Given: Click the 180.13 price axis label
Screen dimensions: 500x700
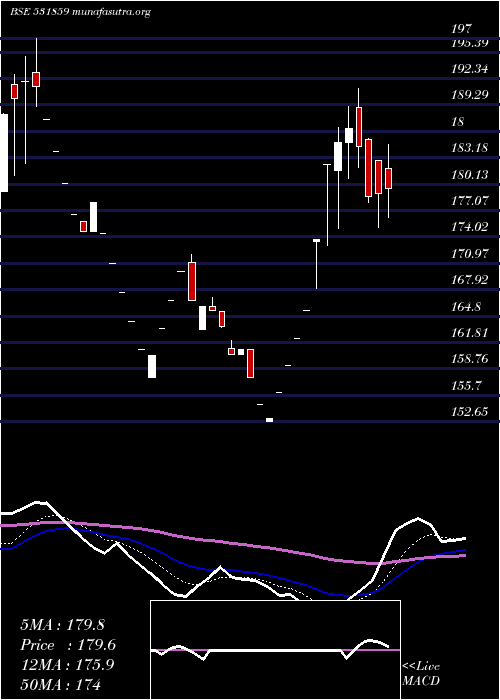Looking at the screenshot, I should click(470, 175).
